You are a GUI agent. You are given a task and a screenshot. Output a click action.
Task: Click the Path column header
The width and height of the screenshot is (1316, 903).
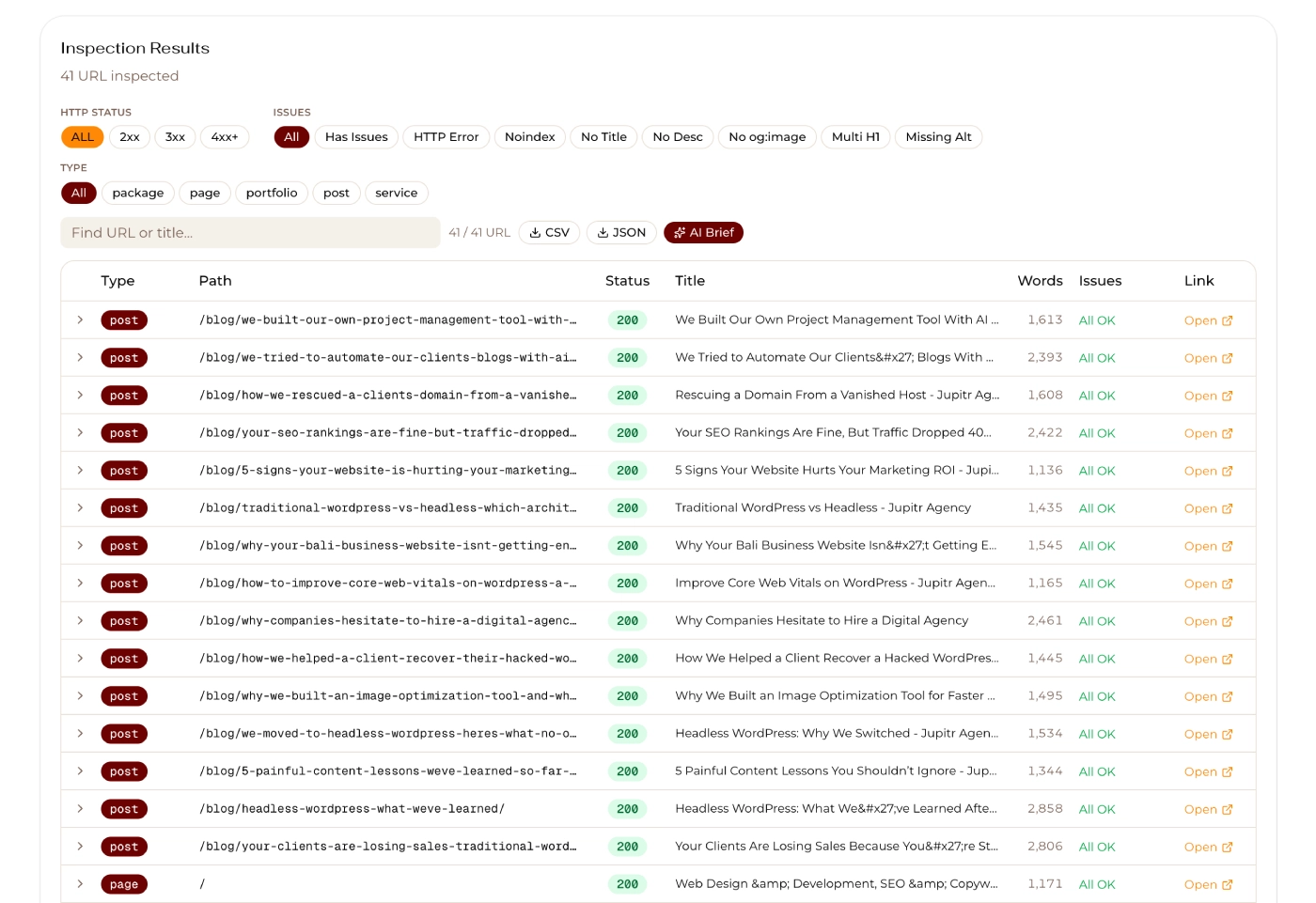coord(215,281)
